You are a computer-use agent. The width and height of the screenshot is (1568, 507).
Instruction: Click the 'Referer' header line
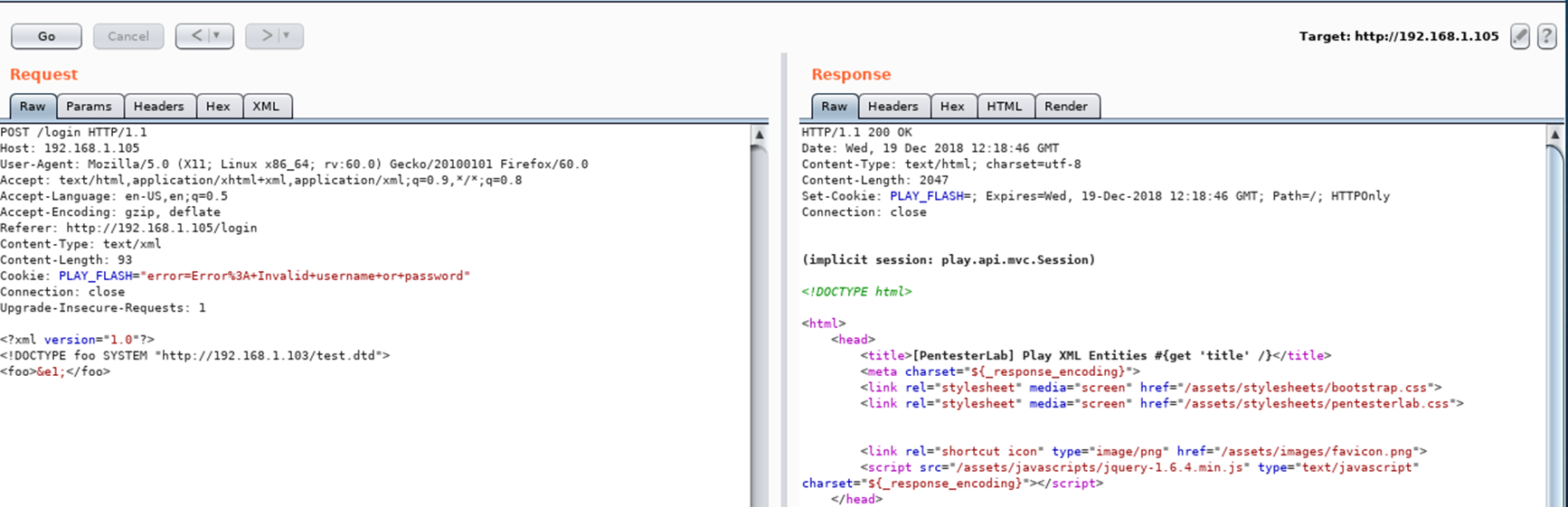point(128,228)
